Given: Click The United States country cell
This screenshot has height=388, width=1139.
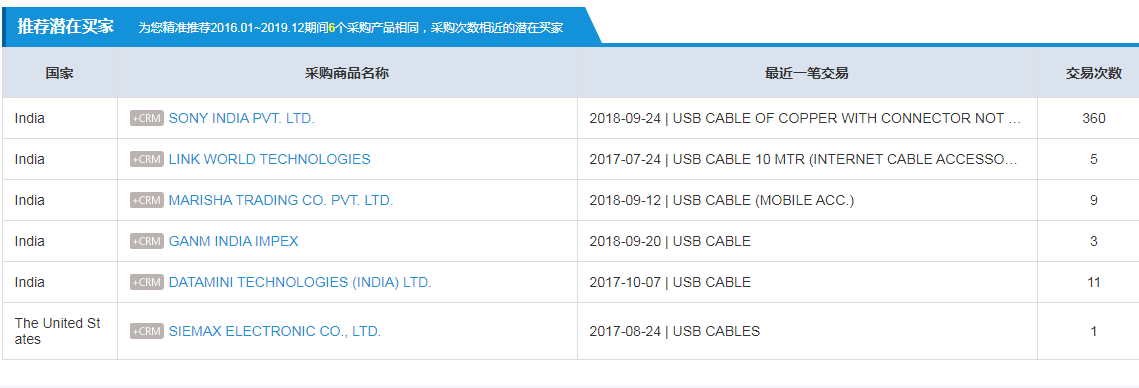Looking at the screenshot, I should click(x=60, y=331).
